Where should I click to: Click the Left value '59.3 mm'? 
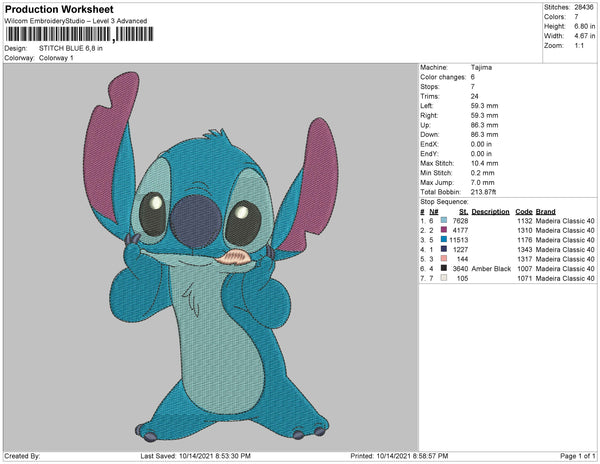[x=484, y=106]
